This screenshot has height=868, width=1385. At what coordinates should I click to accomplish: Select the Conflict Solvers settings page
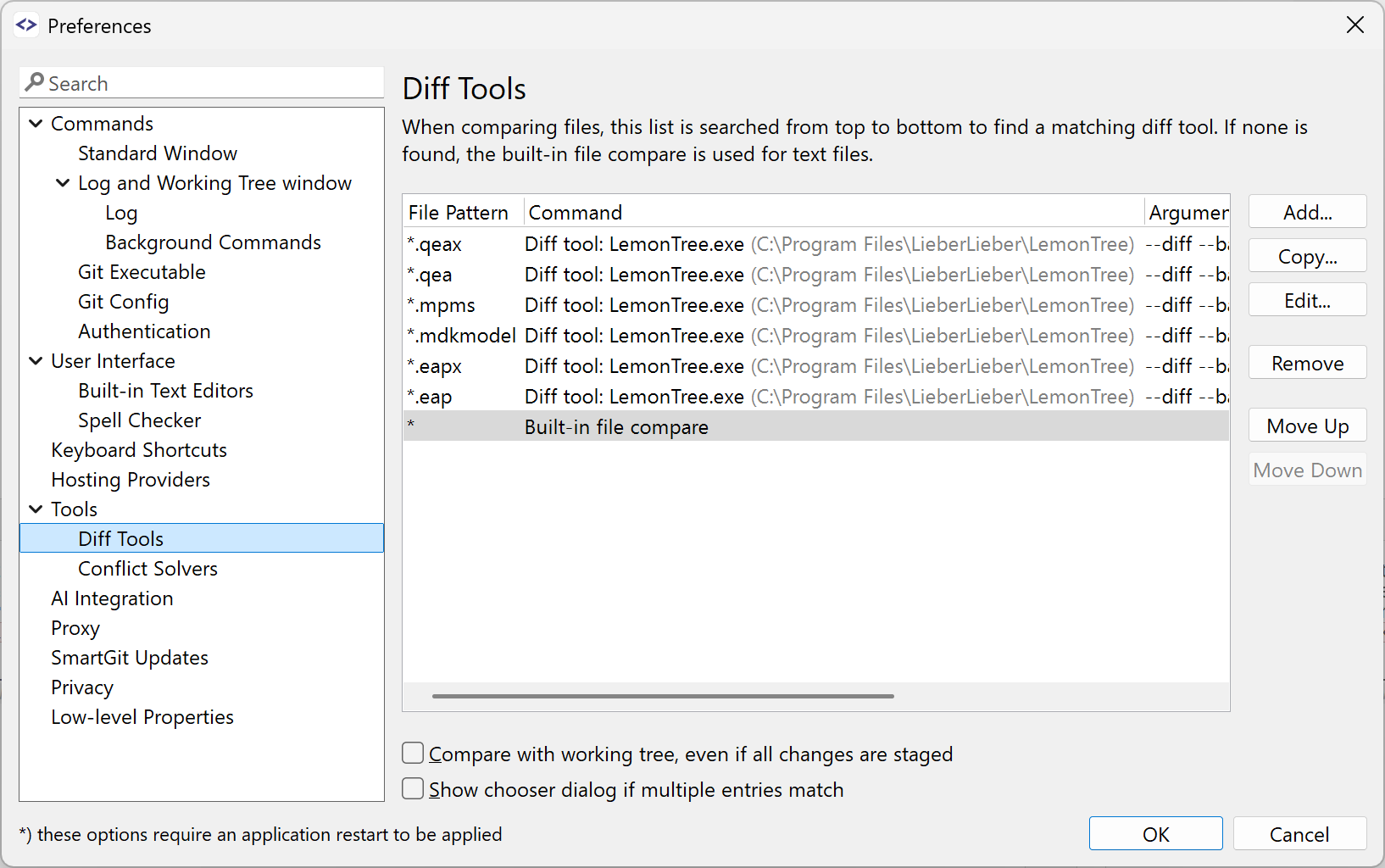coord(147,568)
